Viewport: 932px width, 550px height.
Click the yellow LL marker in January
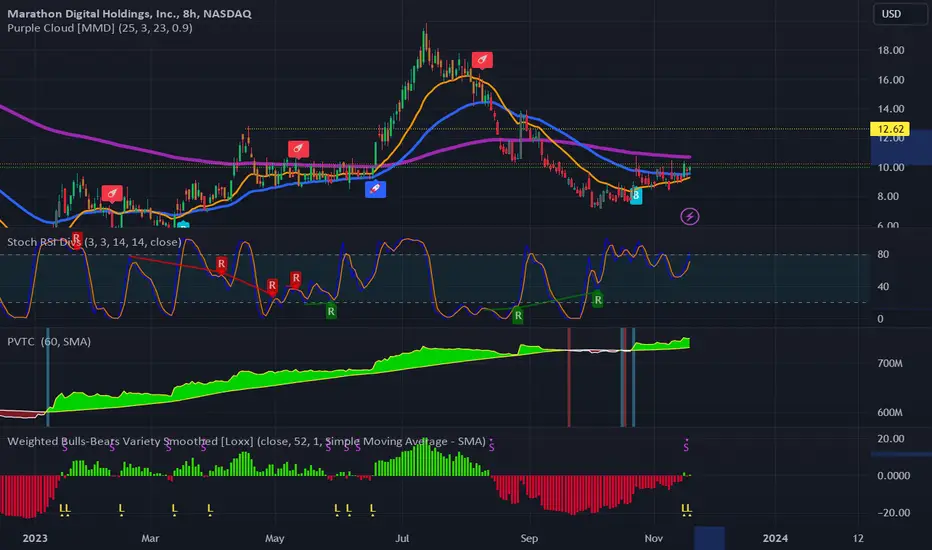(x=65, y=509)
